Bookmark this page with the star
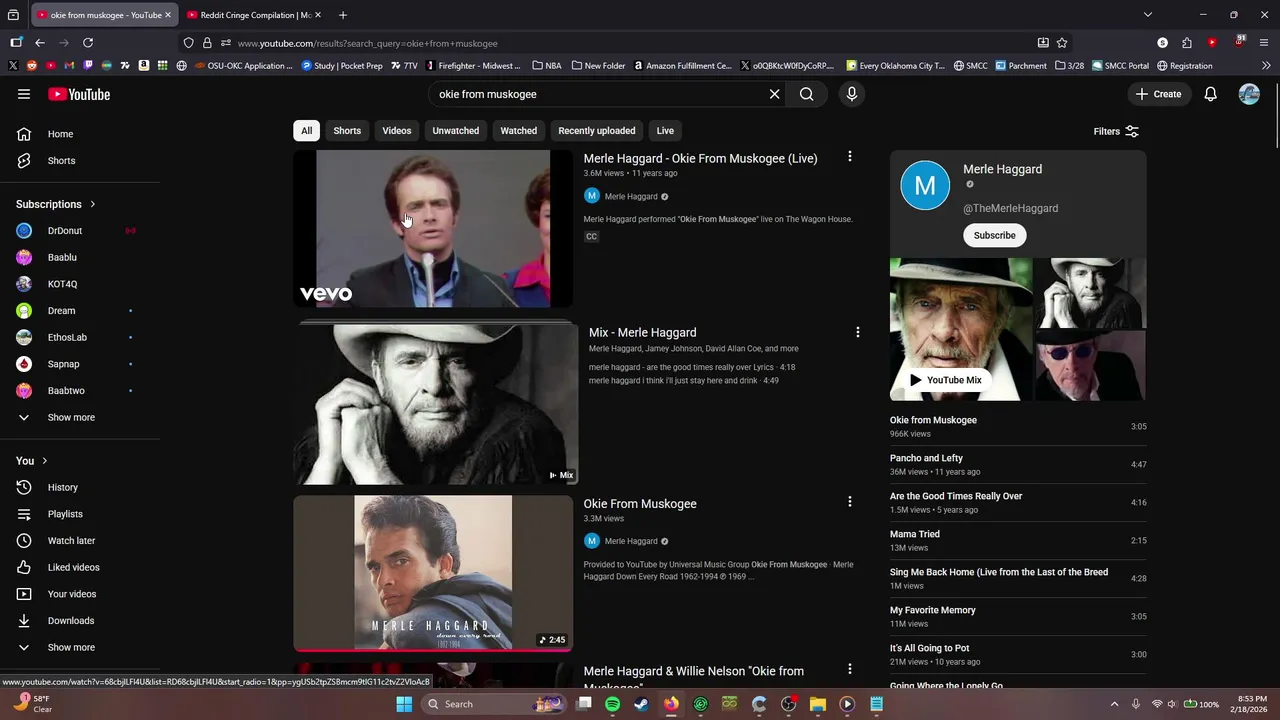Screen dimensions: 1280x720 click(1062, 43)
